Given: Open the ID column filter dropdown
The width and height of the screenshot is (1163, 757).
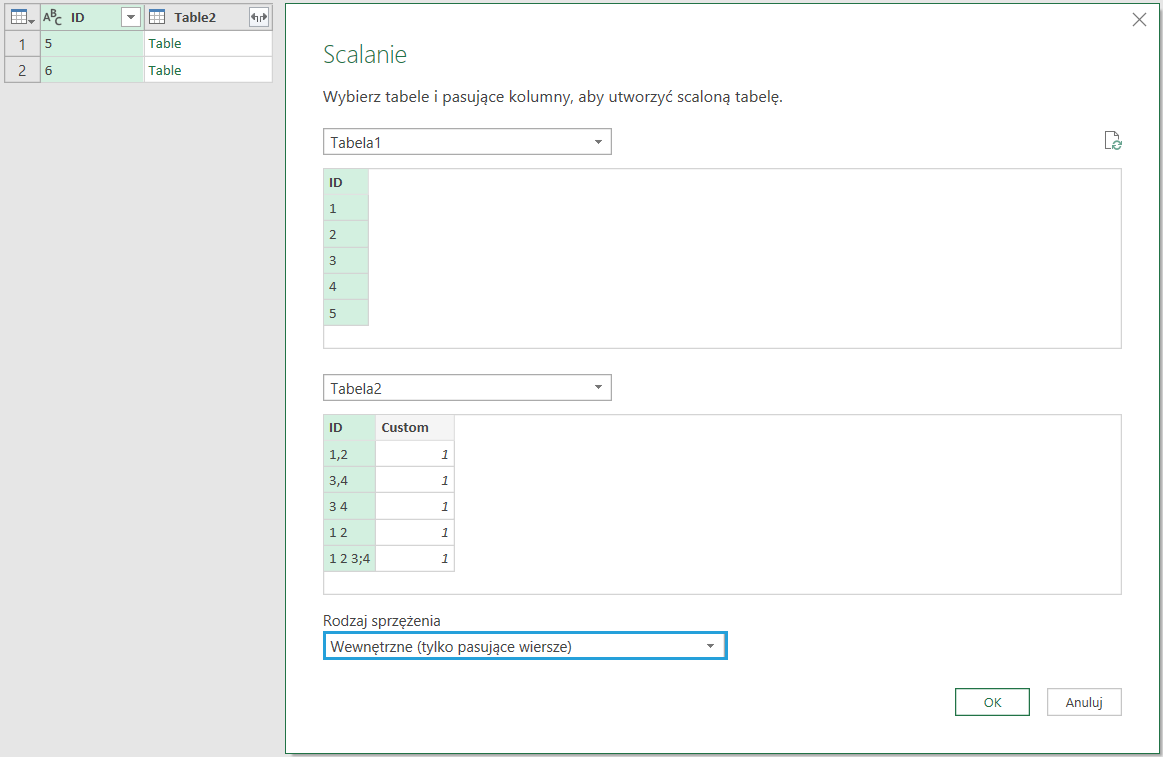Looking at the screenshot, I should (130, 17).
